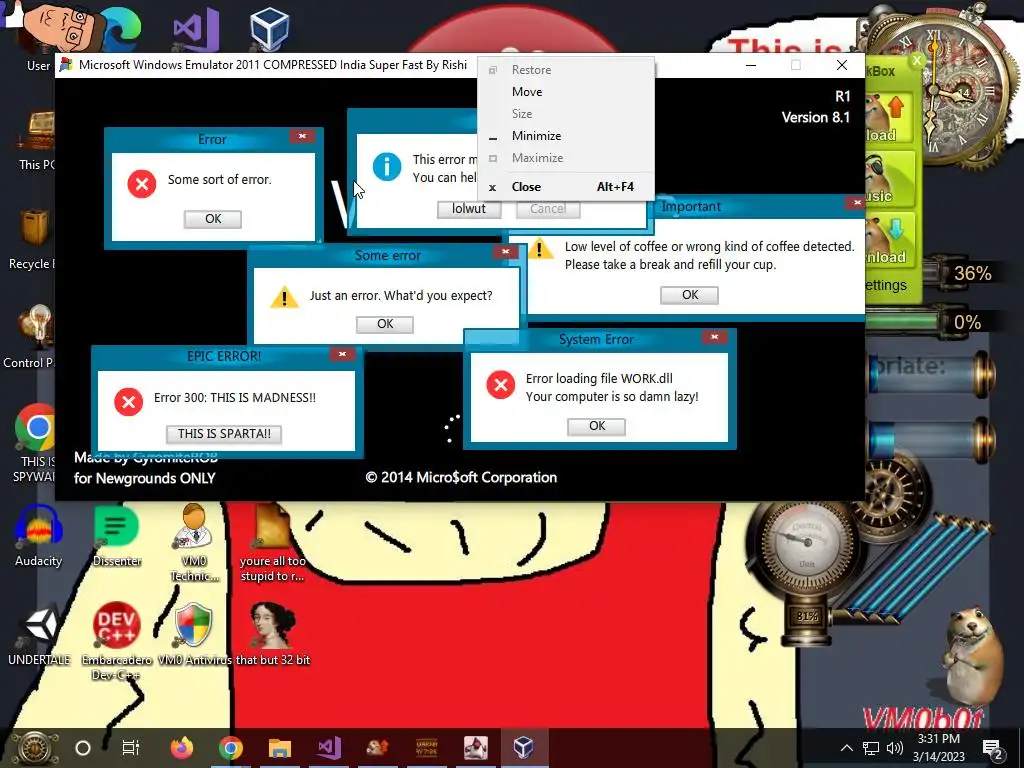This screenshot has height=768, width=1024.
Task: Click OK in the System Error WORK.dll dialog
Action: click(x=597, y=426)
